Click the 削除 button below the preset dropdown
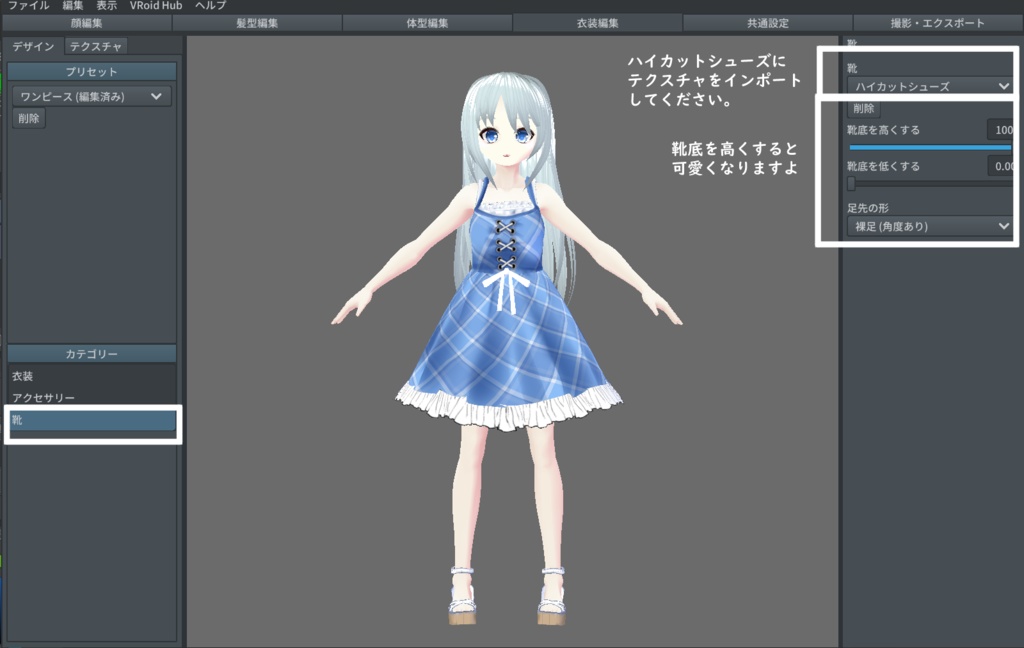Viewport: 1024px width, 648px height. 28,118
